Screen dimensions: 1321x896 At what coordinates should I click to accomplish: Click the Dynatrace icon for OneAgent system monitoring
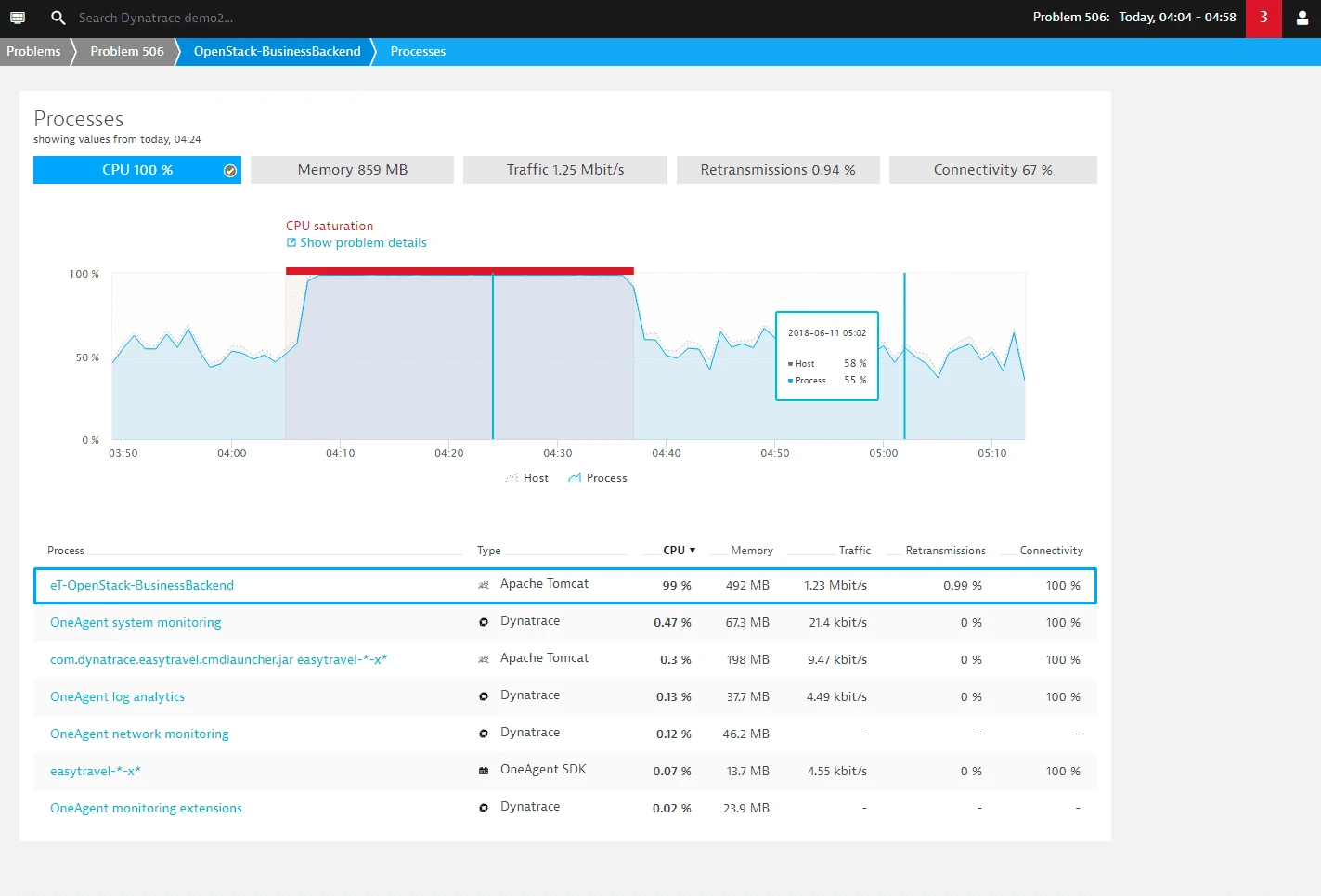(x=483, y=621)
